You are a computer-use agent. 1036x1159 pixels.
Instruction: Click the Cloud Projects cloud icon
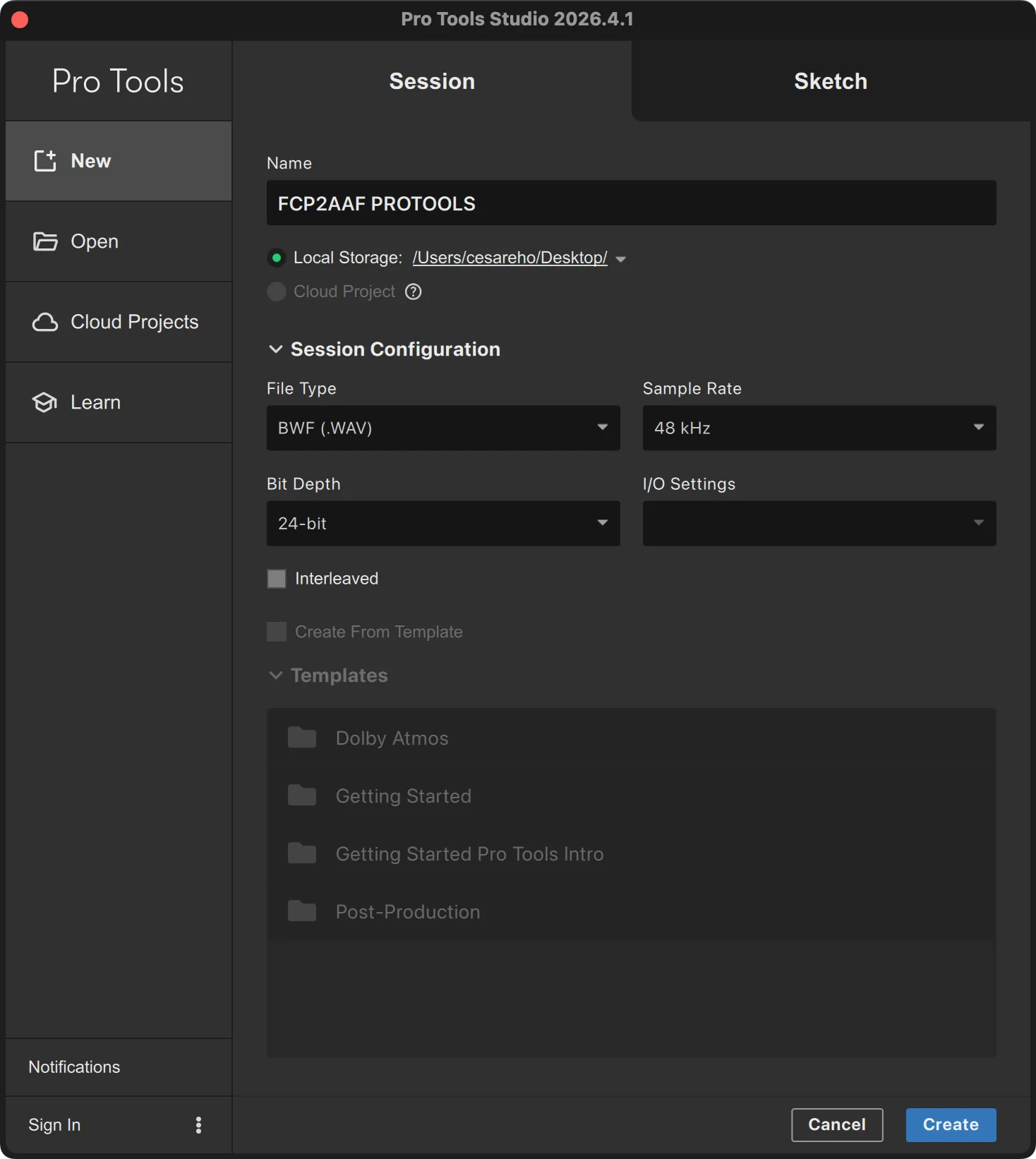point(45,322)
